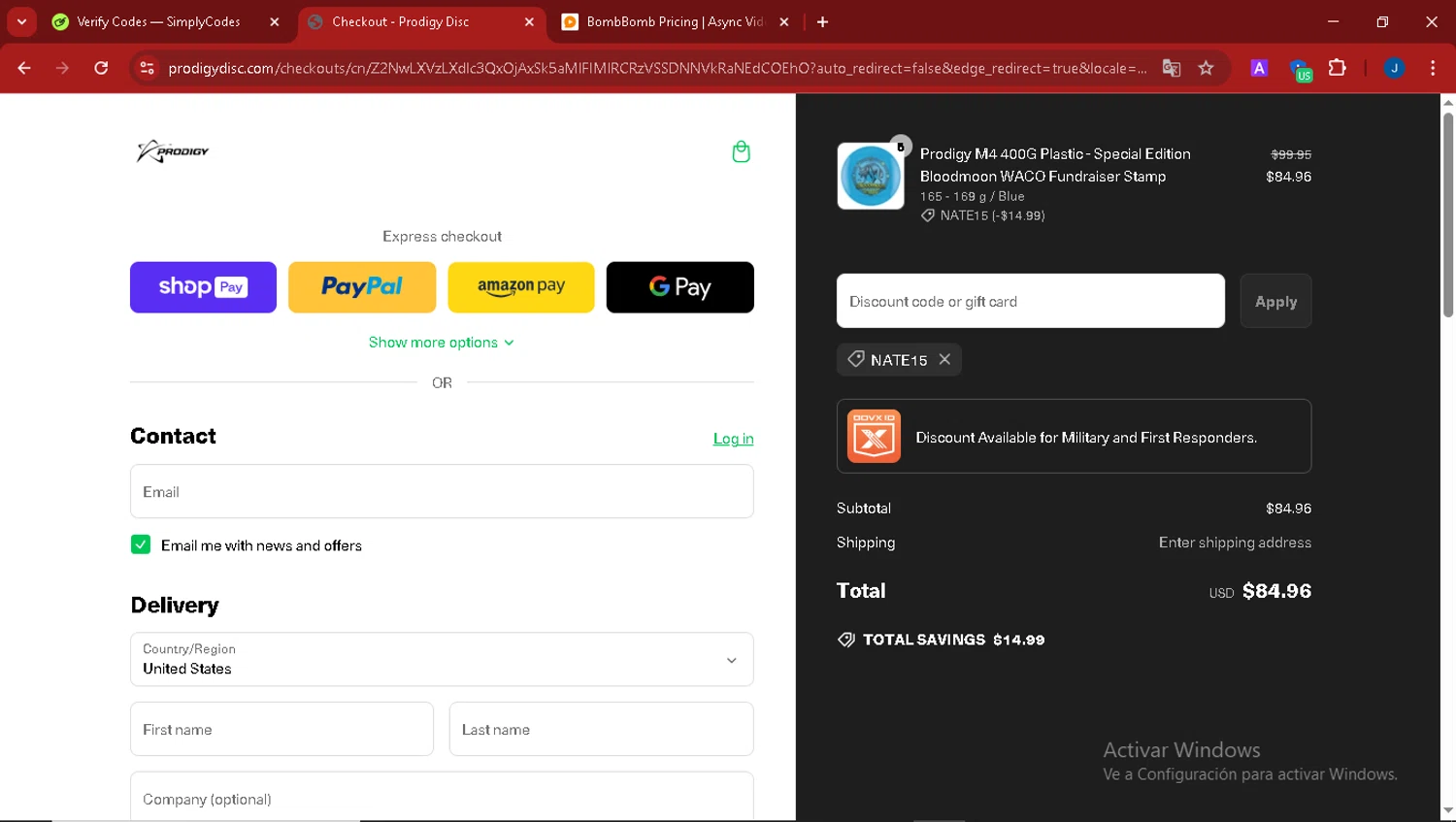Close the BombBomb Pricing tab
The width and height of the screenshot is (1456, 822).
pyautogui.click(x=784, y=21)
